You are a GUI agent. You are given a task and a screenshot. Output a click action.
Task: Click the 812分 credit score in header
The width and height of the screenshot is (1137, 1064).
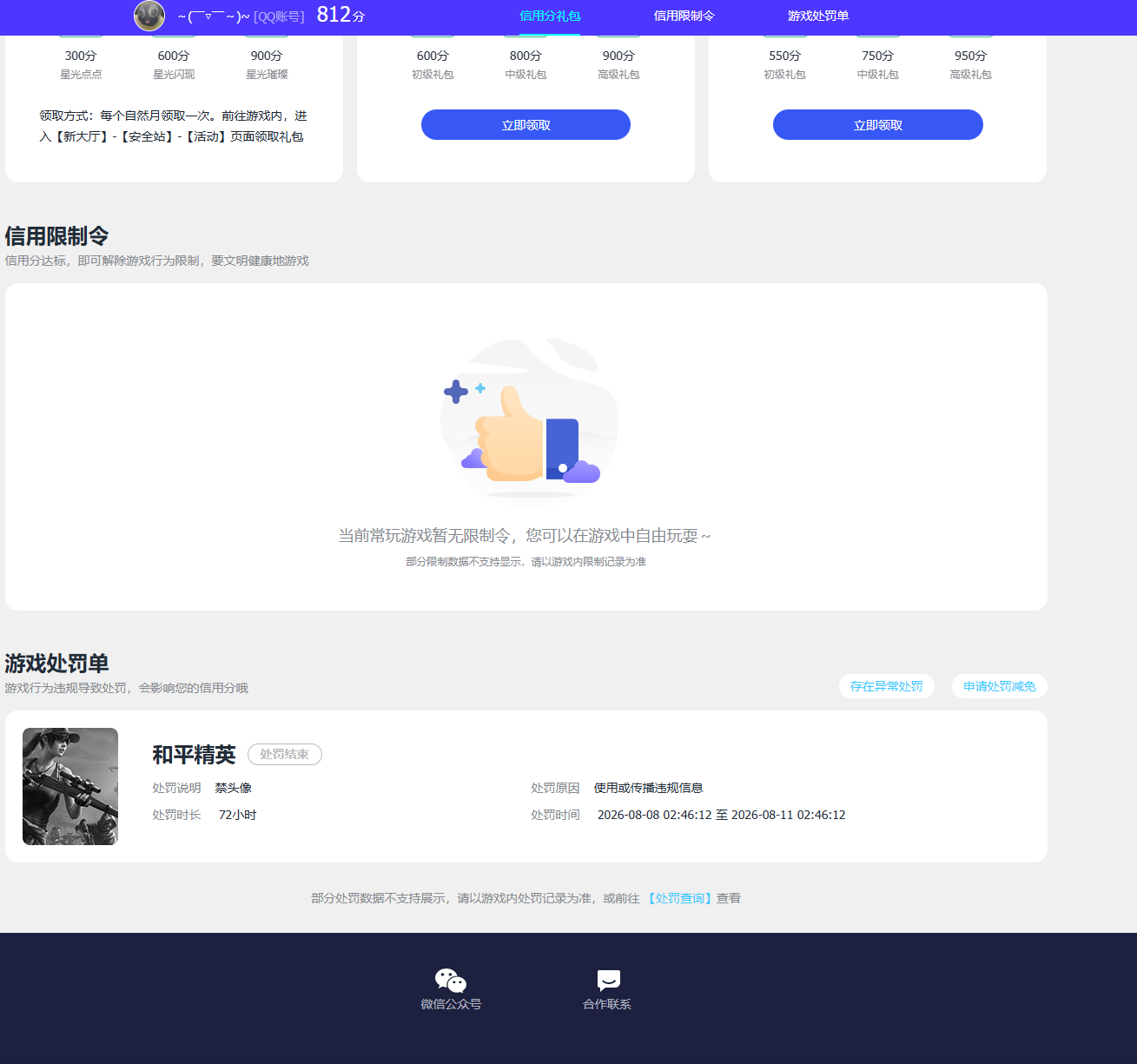click(340, 15)
